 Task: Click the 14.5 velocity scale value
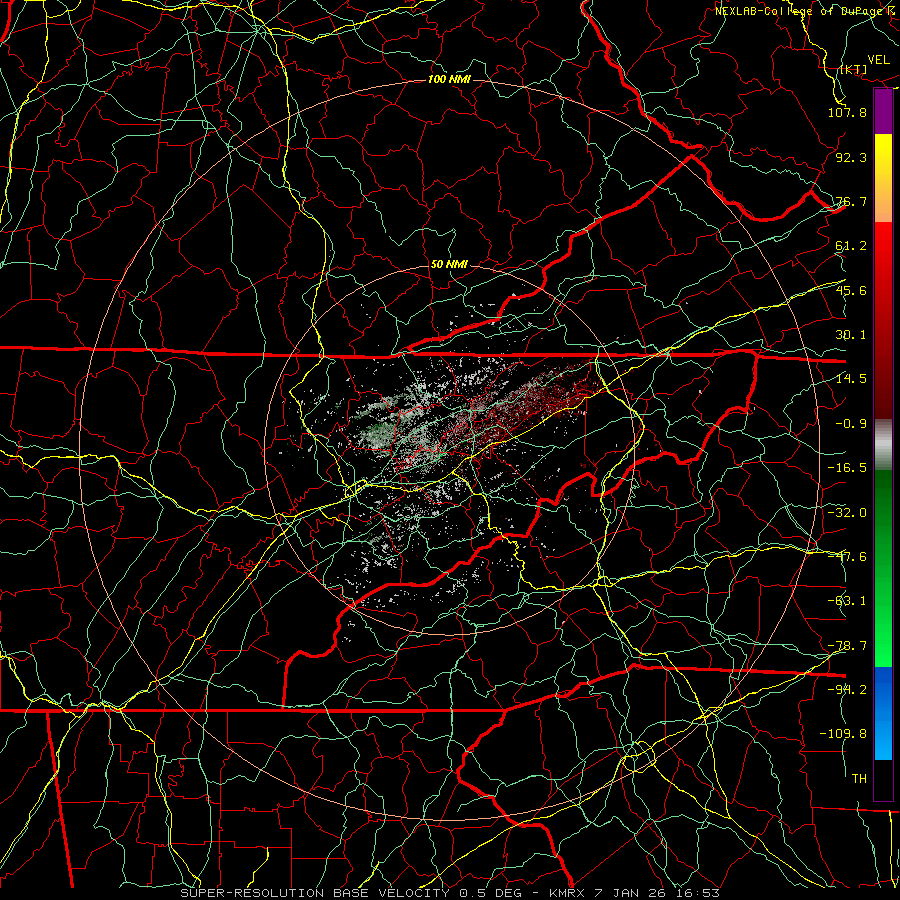tap(851, 379)
